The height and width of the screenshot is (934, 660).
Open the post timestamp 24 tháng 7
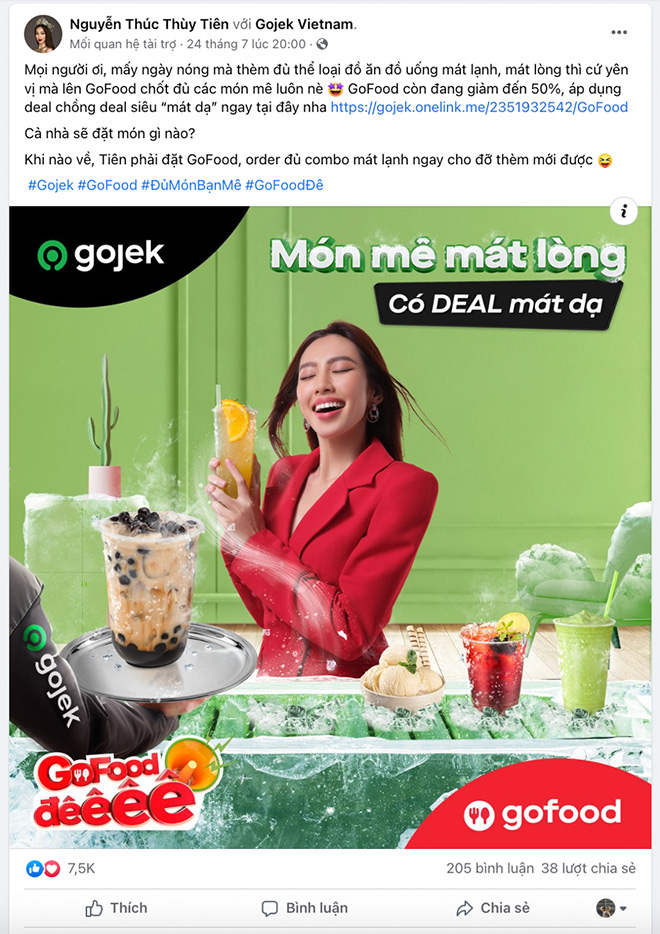click(246, 44)
